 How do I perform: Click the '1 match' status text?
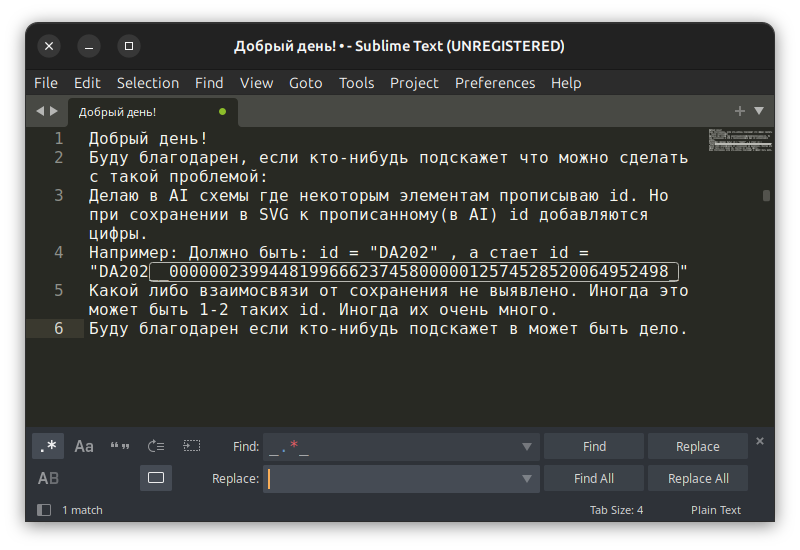(82, 510)
